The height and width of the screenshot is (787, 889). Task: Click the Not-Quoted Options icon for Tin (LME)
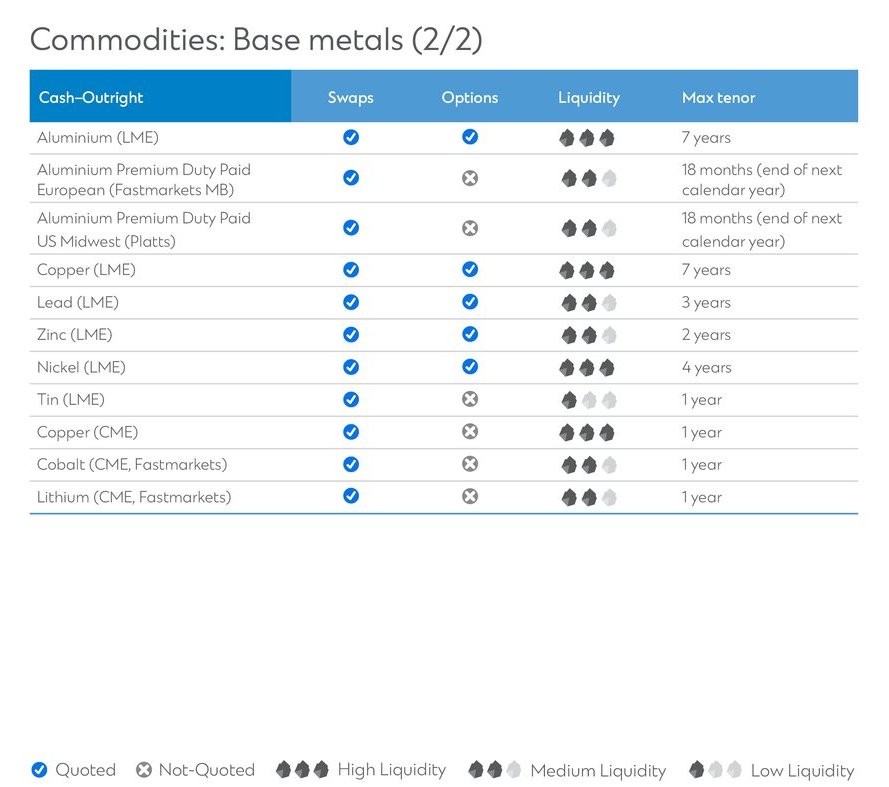(x=470, y=400)
